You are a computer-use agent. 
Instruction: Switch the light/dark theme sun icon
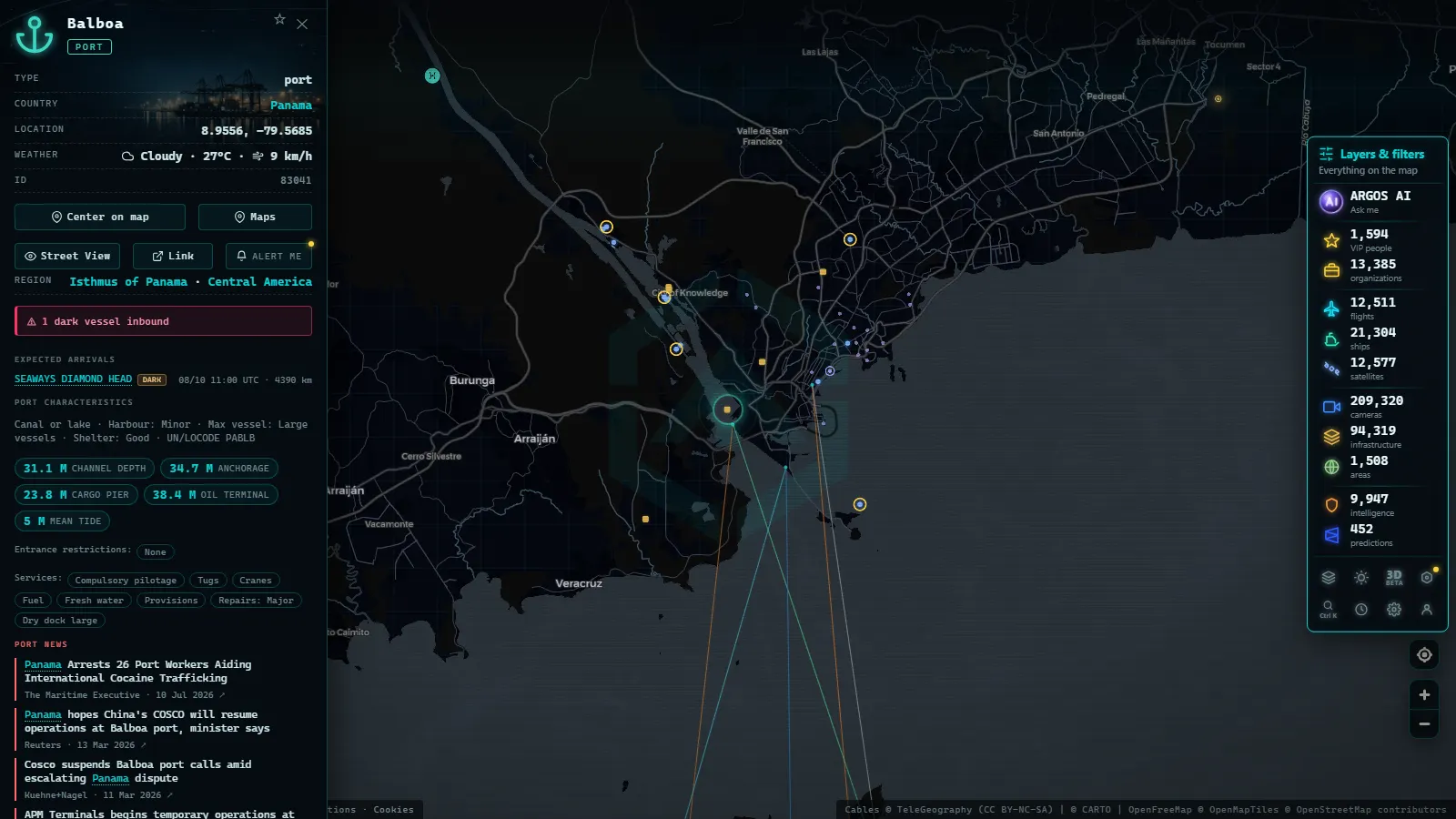coord(1361,577)
